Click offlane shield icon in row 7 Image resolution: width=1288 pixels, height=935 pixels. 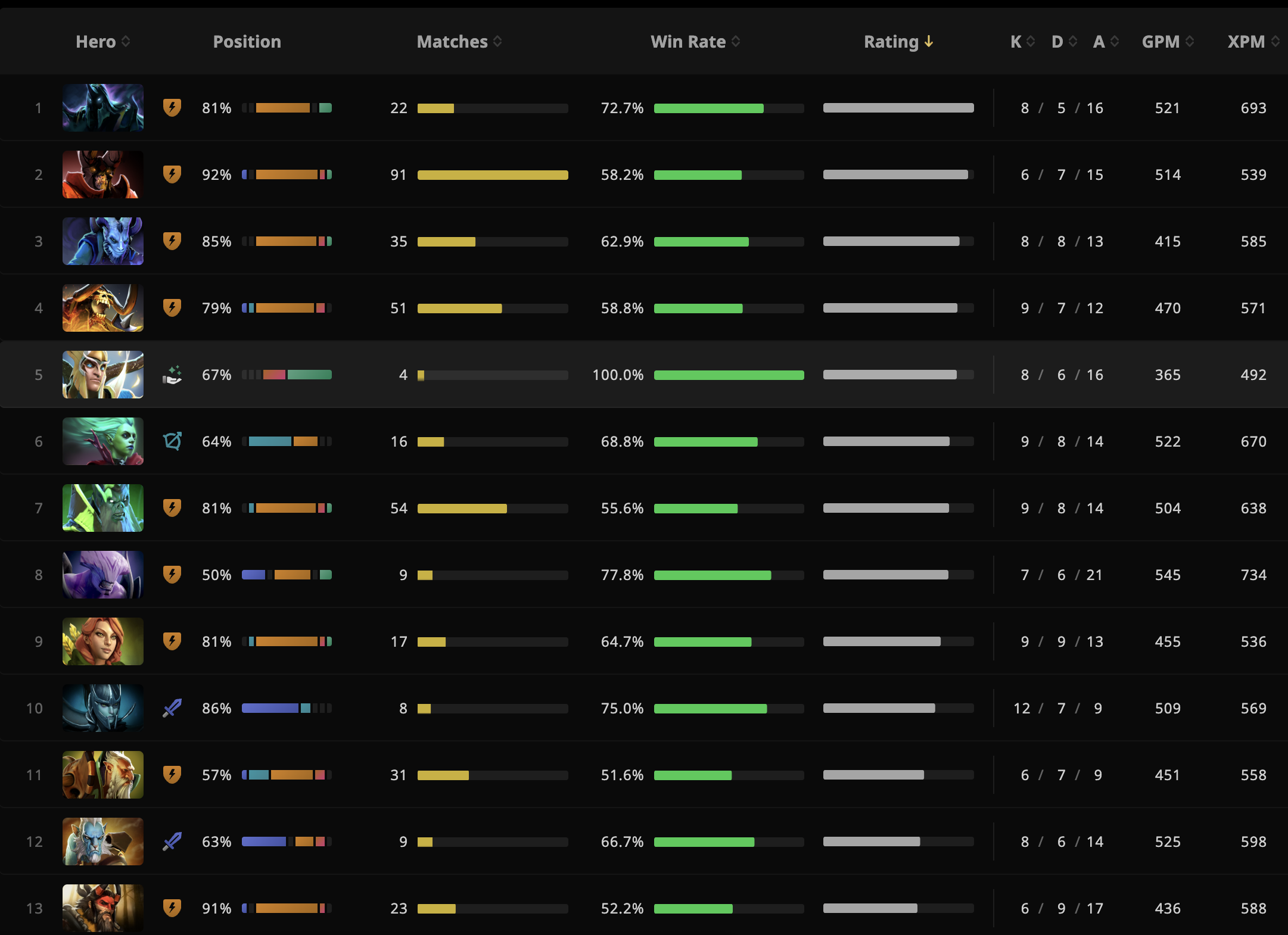(172, 508)
